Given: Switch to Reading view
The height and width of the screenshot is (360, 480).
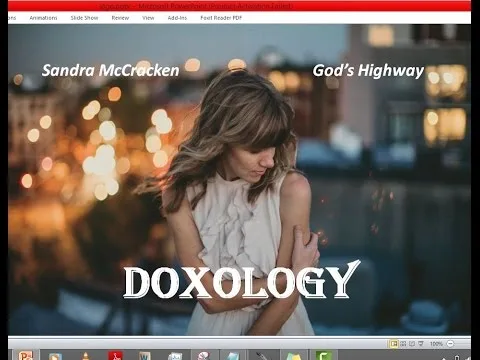Looking at the screenshot, I should click(x=412, y=343).
